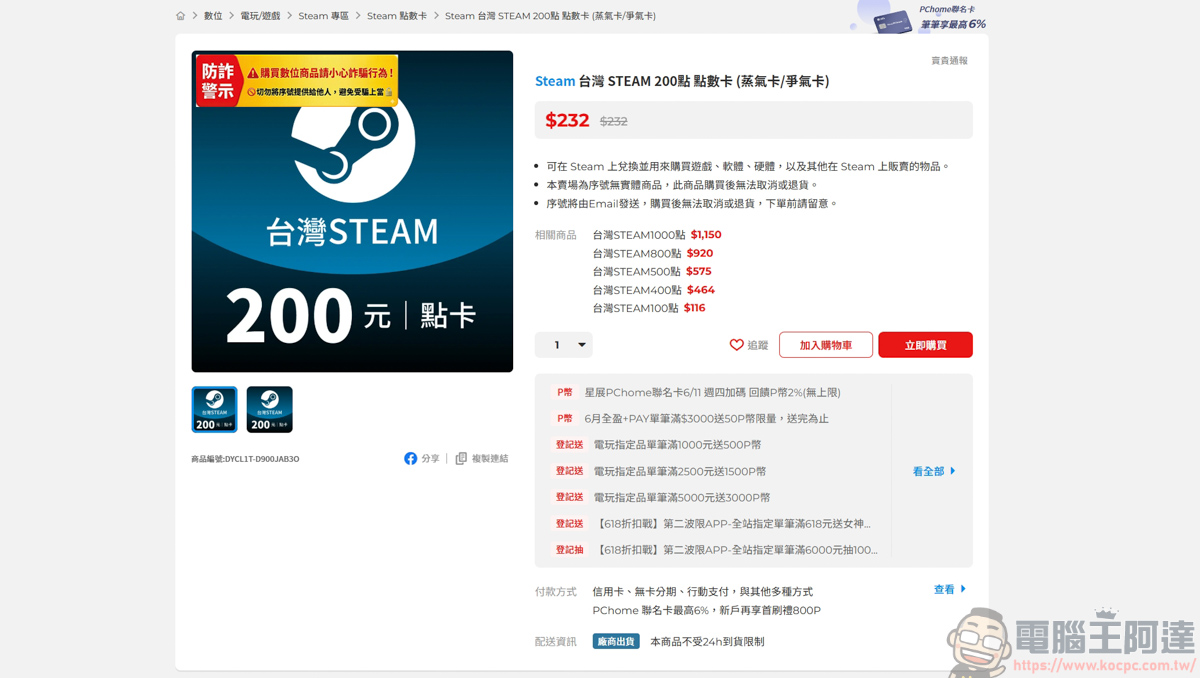Open the 數位 breadcrumb link
This screenshot has width=1200, height=678.
(x=213, y=16)
